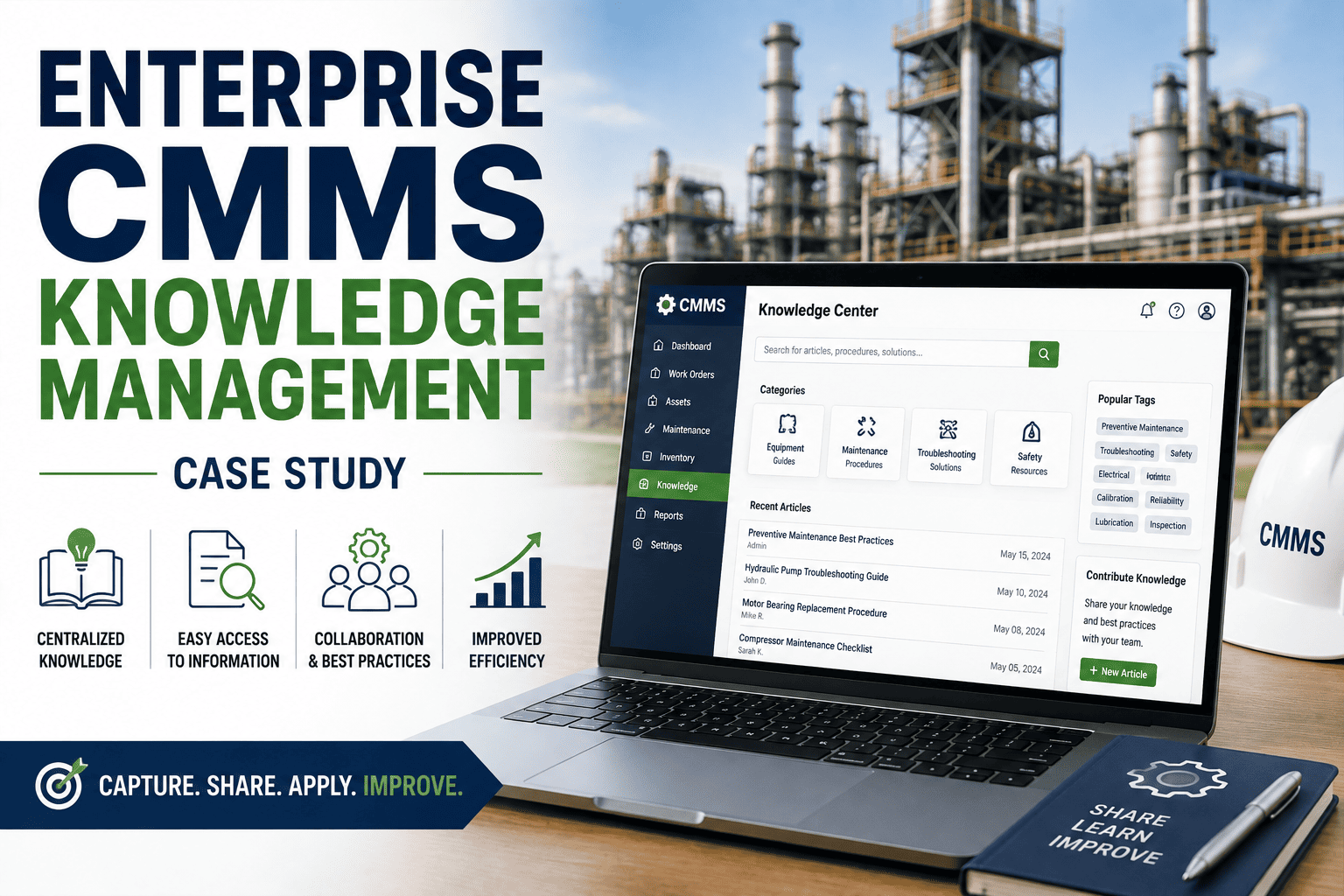This screenshot has width=1344, height=896.
Task: Open the Equipment Guides category card
Action: coord(786,440)
